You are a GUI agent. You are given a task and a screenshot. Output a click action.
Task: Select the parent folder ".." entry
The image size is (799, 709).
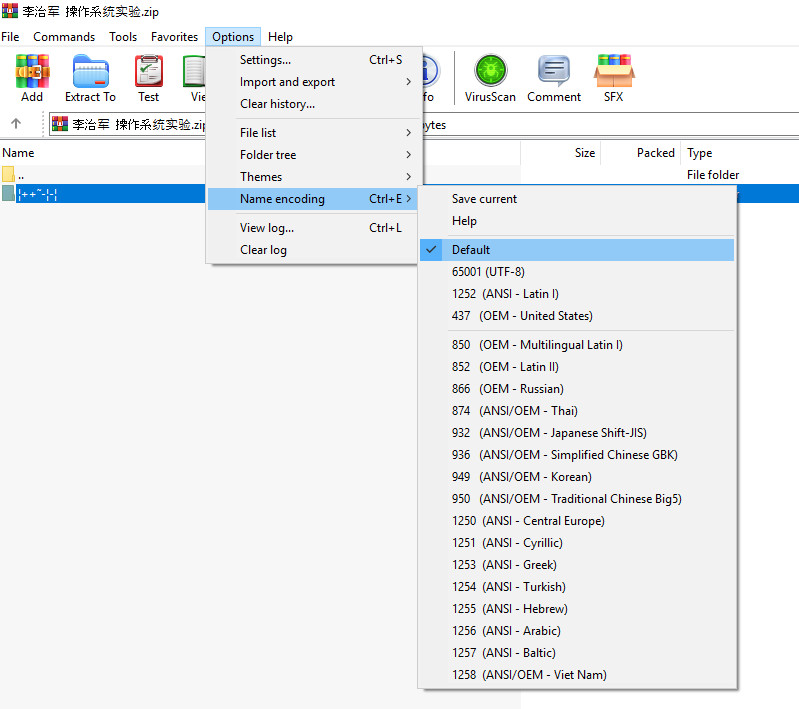click(20, 175)
